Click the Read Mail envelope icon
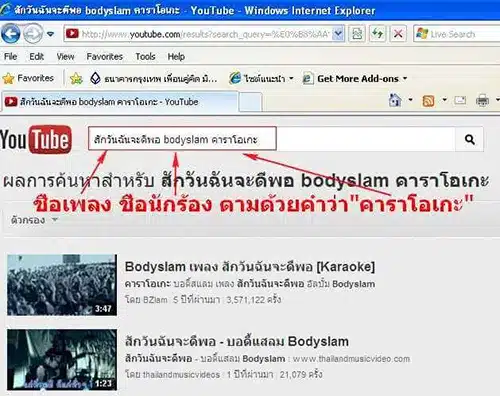This screenshot has height=396, width=500. [x=460, y=100]
